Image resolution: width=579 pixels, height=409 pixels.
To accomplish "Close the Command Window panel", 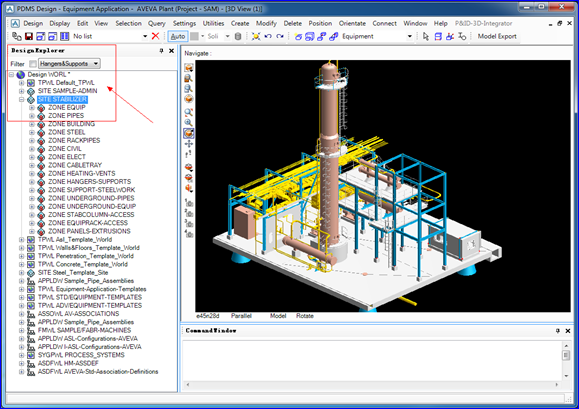I will tap(568, 331).
